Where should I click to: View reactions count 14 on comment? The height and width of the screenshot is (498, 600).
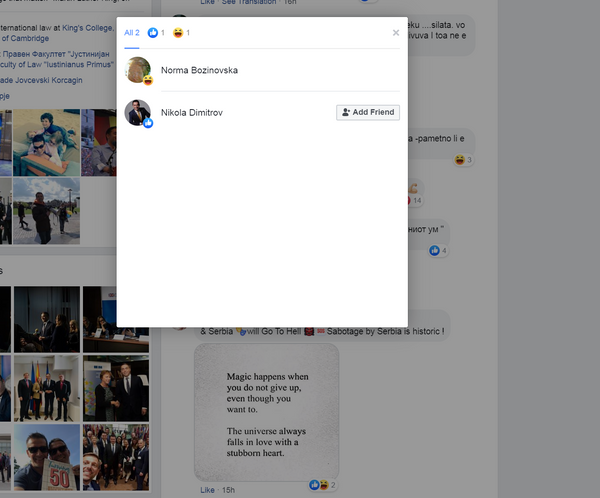(415, 200)
